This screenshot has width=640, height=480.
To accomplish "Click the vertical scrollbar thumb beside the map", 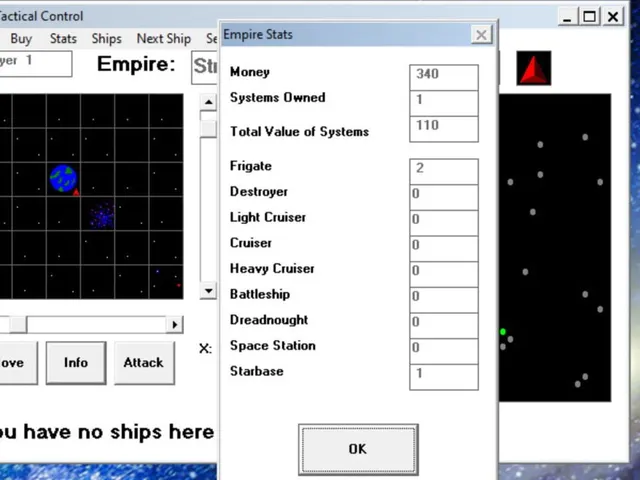I will tap(208, 129).
